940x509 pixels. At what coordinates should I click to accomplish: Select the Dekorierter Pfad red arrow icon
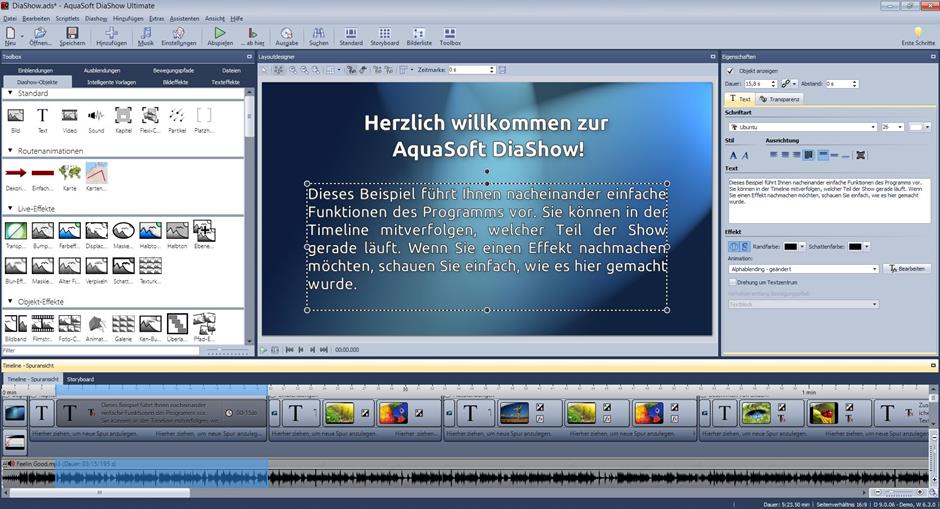tap(16, 173)
